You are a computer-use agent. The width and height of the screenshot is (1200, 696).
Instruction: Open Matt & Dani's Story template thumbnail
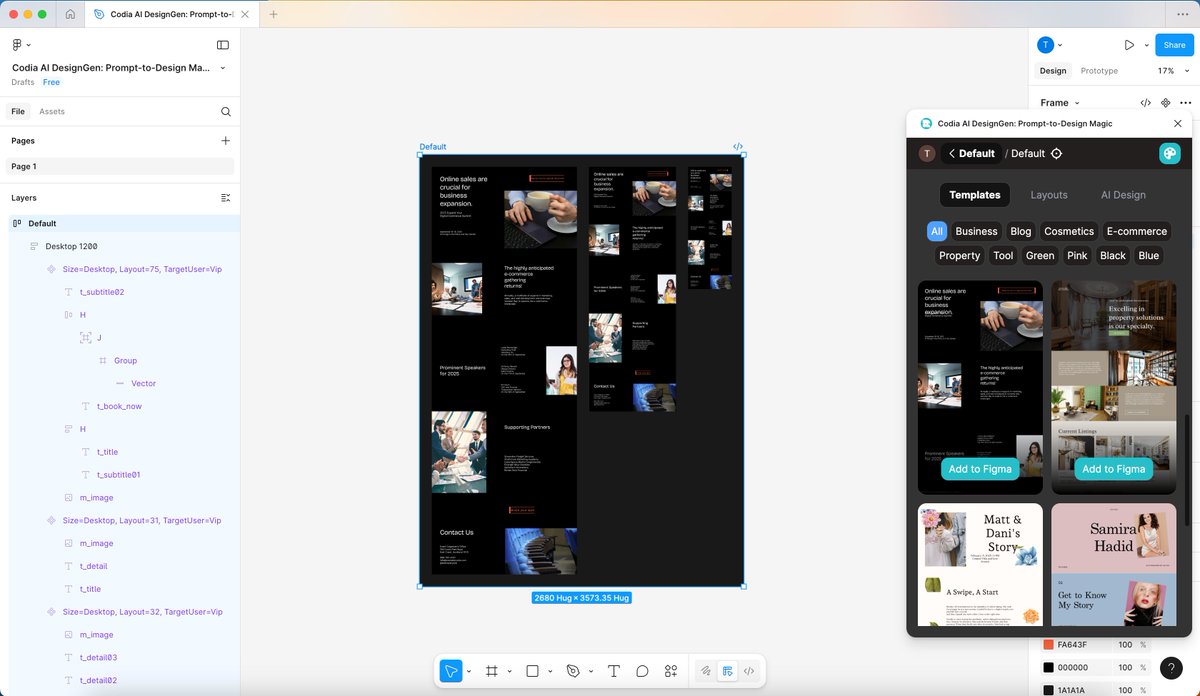pos(980,565)
